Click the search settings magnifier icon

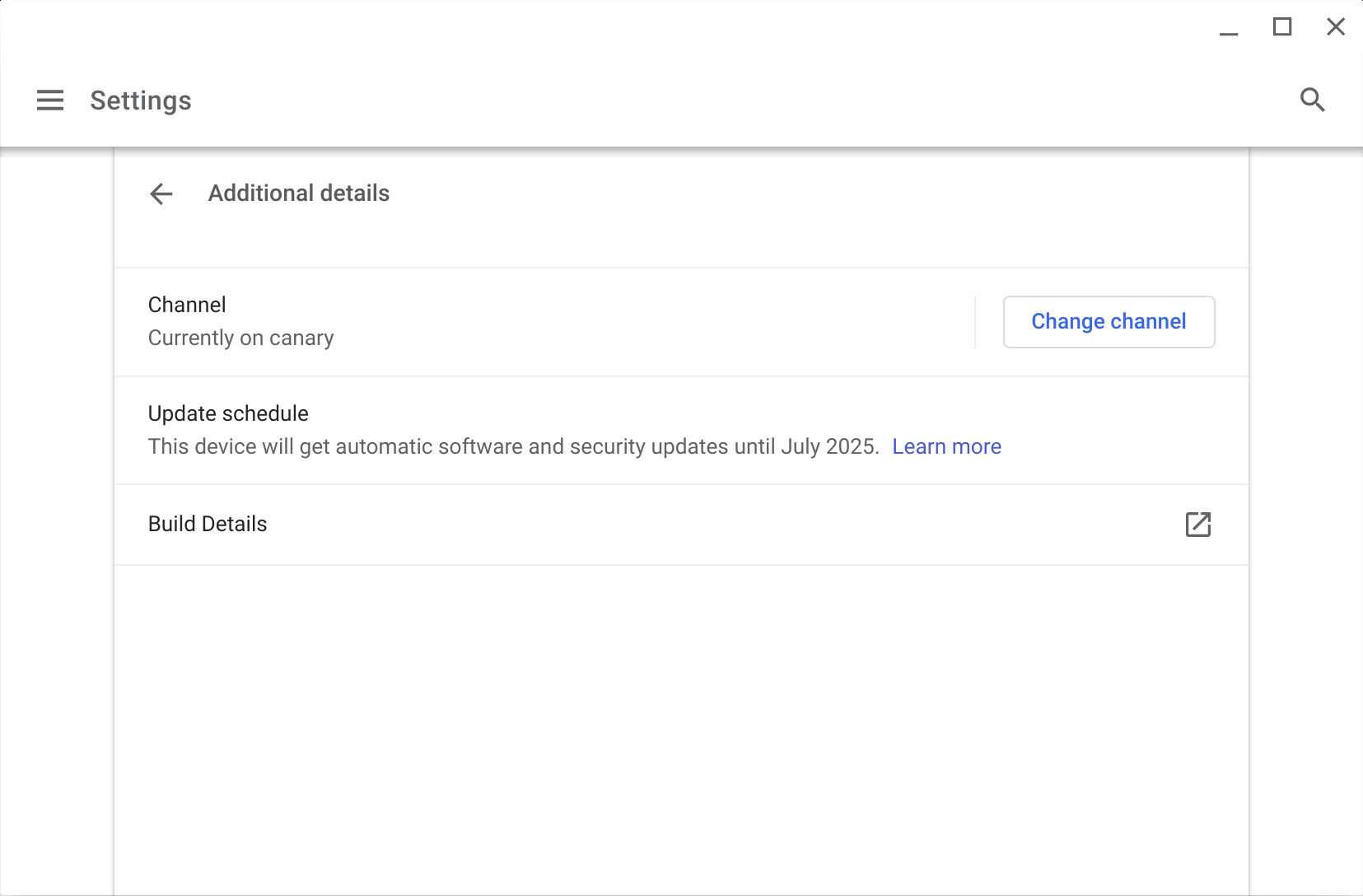1312,100
